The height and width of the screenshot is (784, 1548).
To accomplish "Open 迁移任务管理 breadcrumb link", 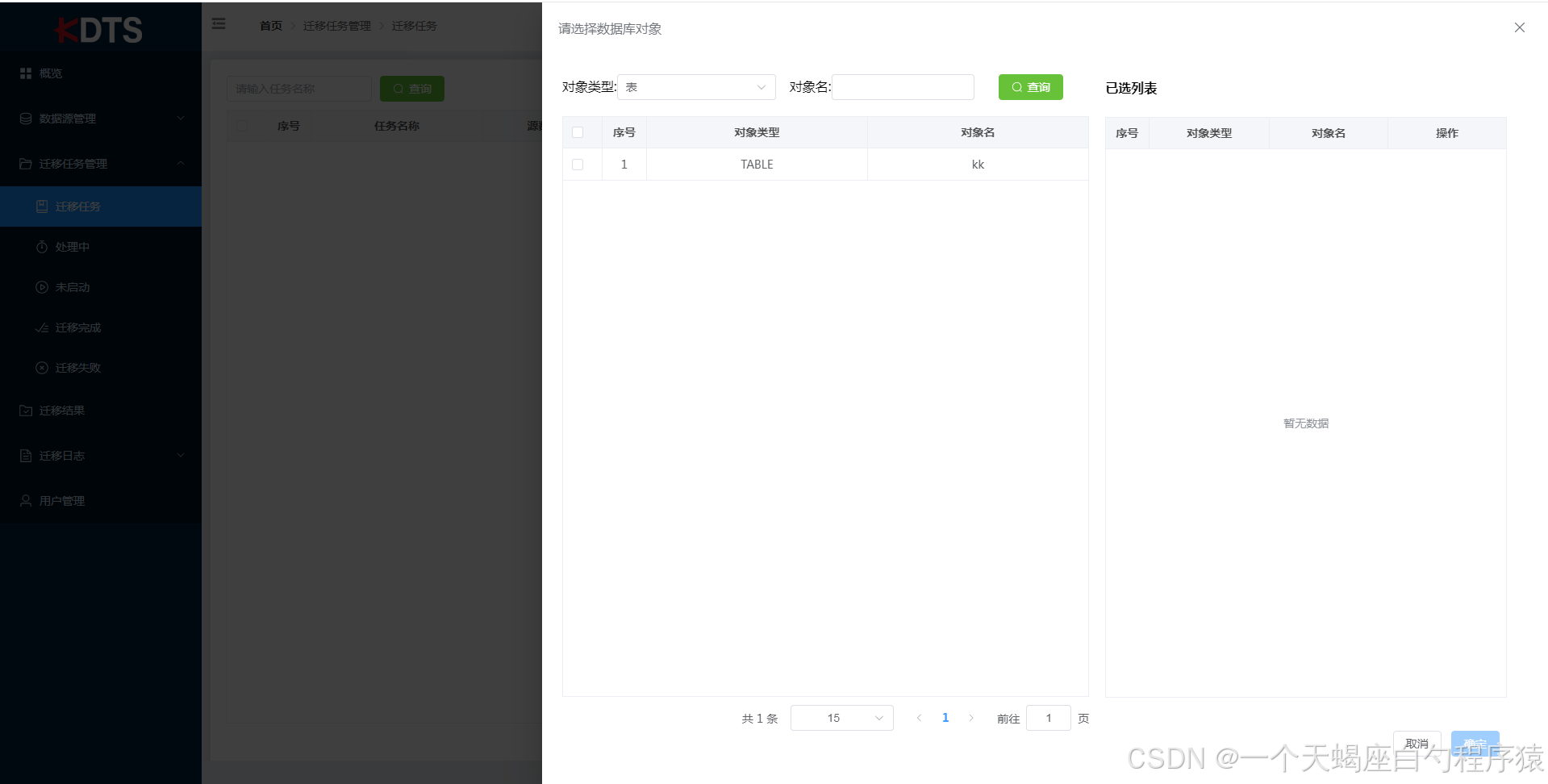I will pyautogui.click(x=336, y=25).
